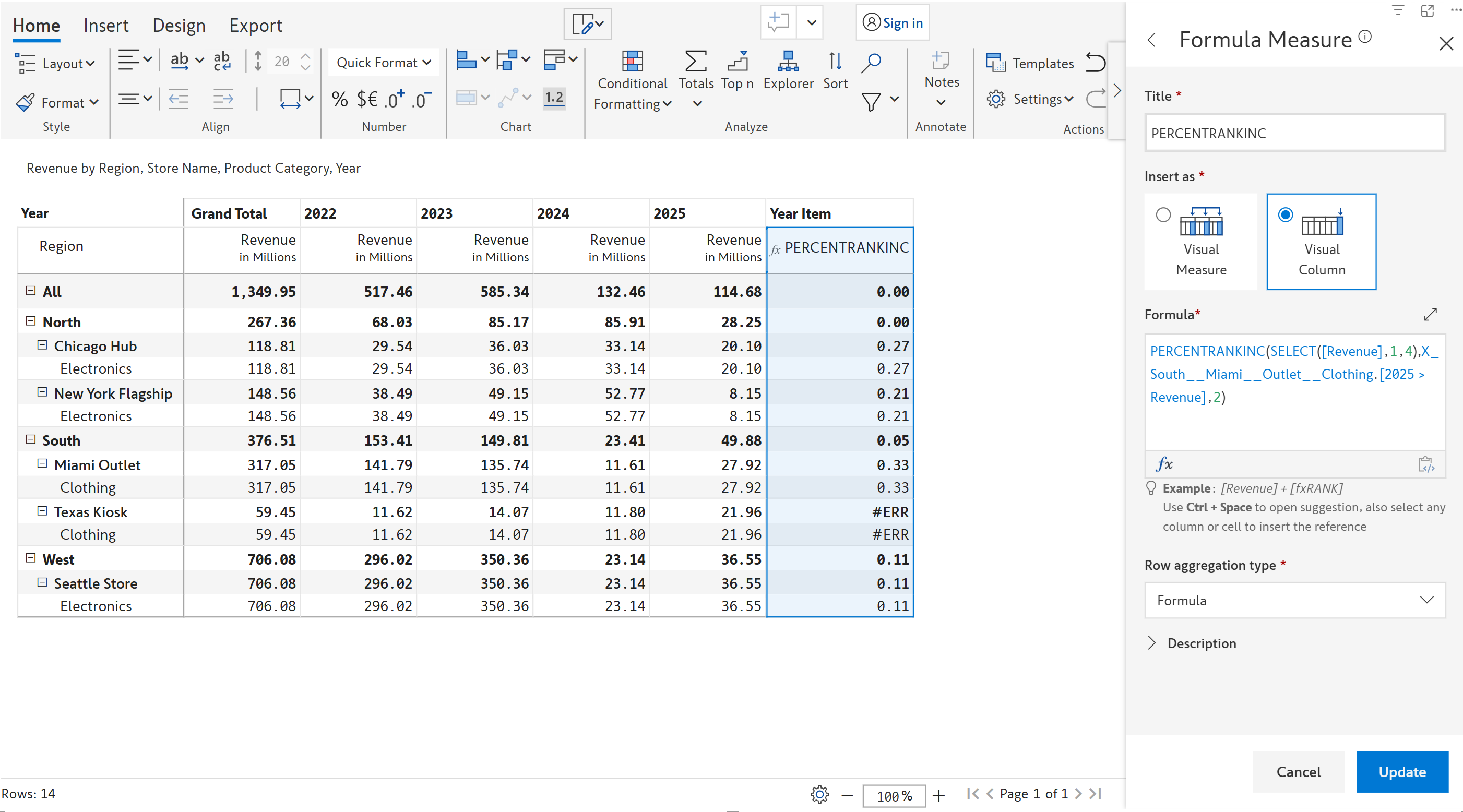Click the zoom in plus button
The height and width of the screenshot is (812, 1463).
pyautogui.click(x=939, y=795)
